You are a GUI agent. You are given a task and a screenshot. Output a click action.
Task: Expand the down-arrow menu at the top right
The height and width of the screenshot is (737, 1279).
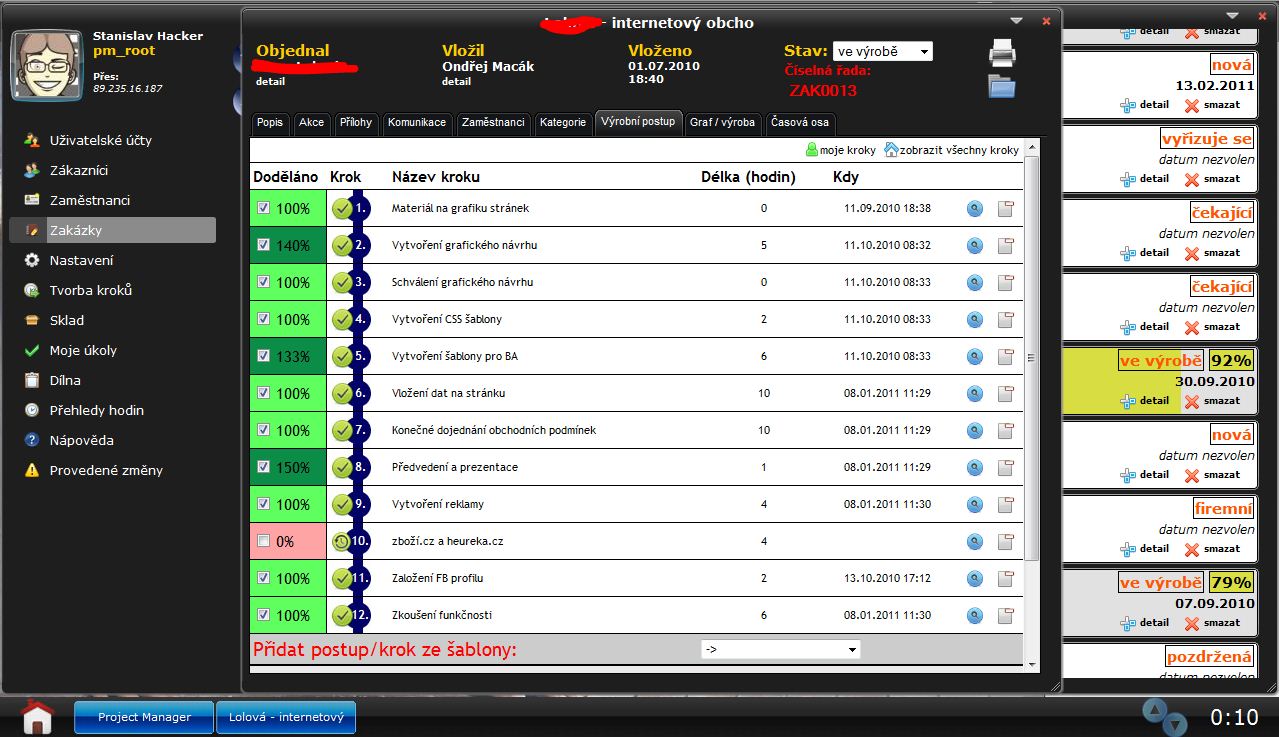(1232, 15)
